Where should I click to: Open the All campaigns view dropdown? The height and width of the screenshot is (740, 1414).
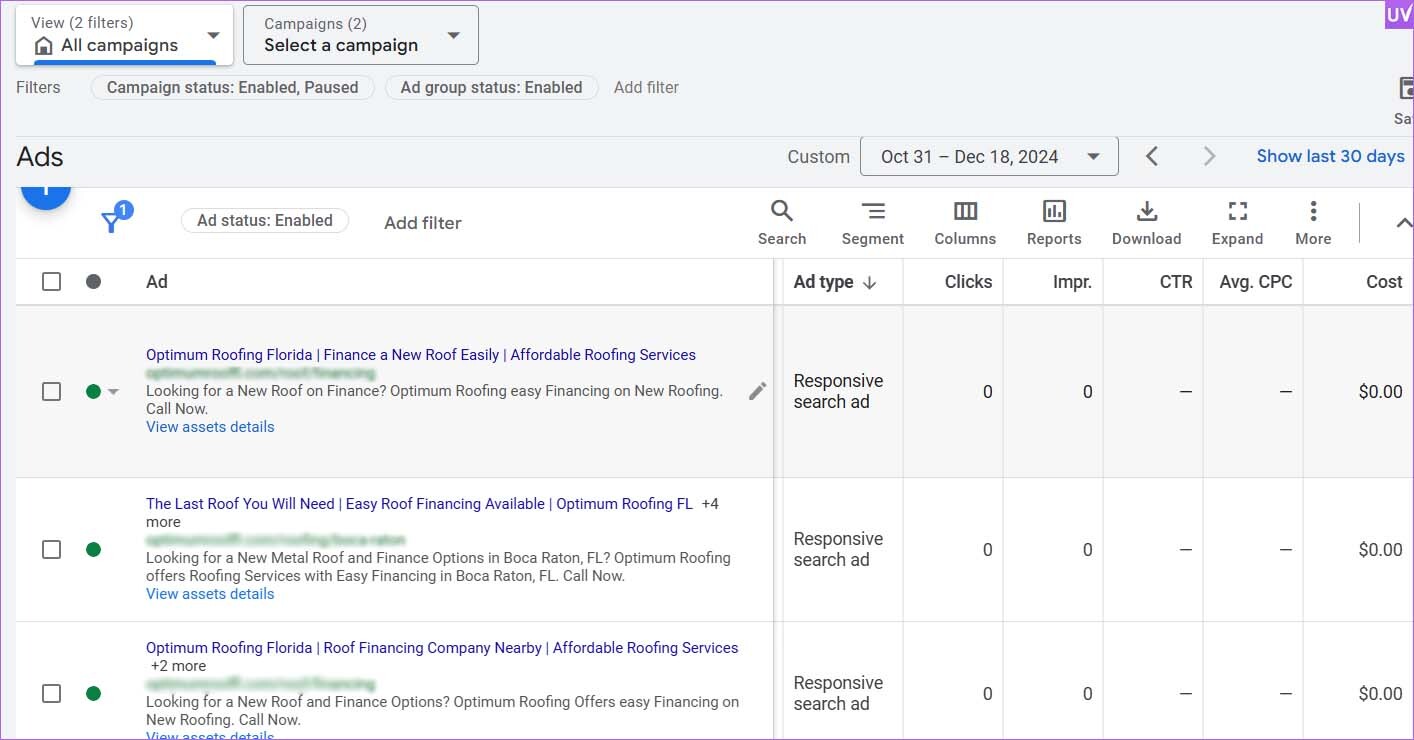pos(125,35)
